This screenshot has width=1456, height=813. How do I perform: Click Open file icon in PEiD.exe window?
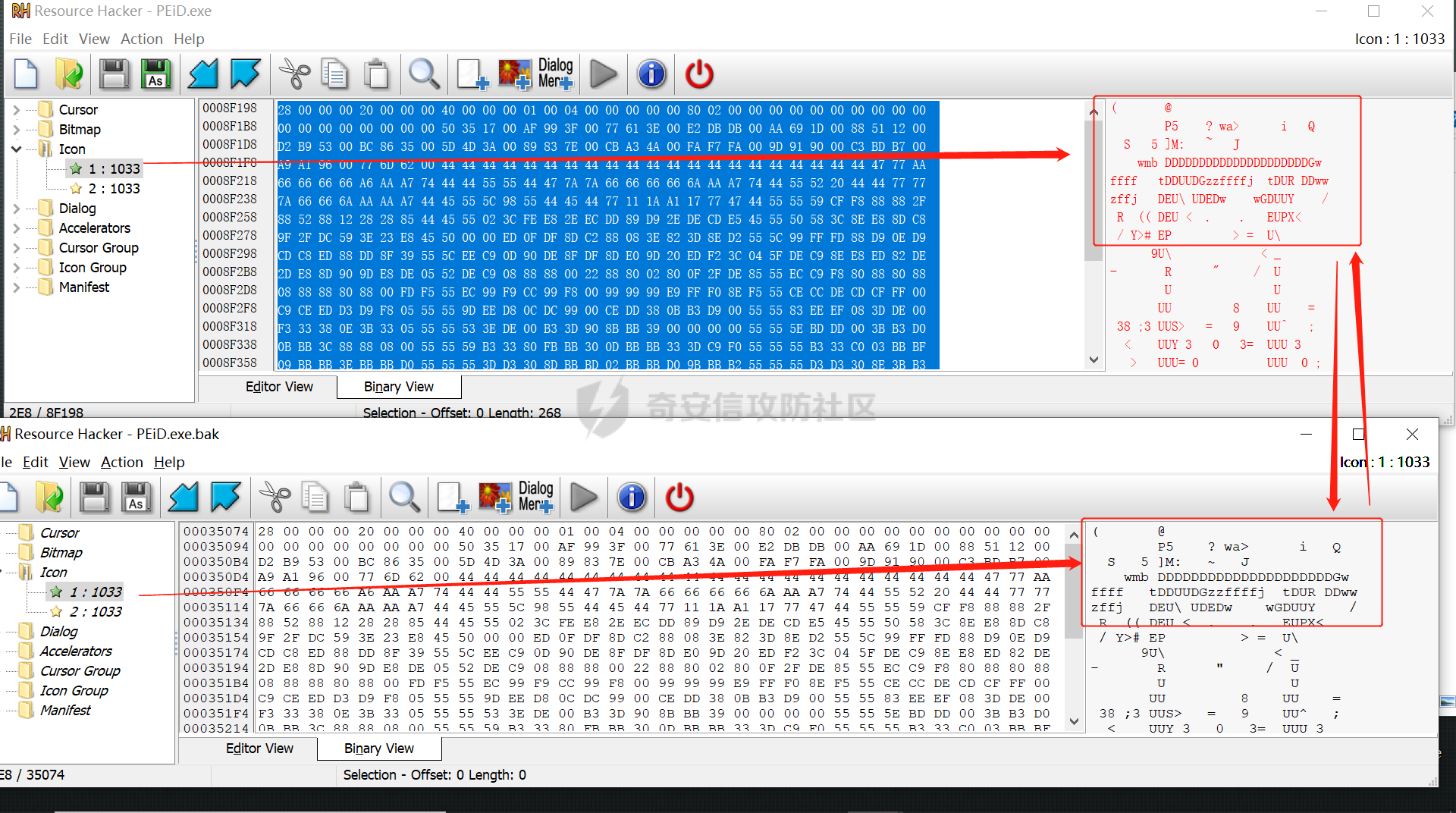pos(70,74)
